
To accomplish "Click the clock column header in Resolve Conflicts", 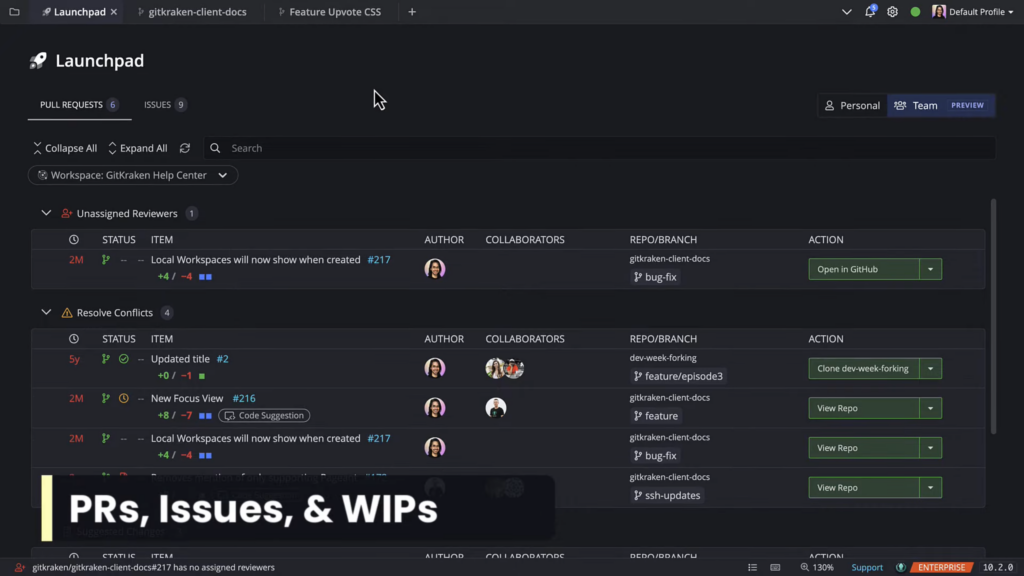I will coord(74,339).
